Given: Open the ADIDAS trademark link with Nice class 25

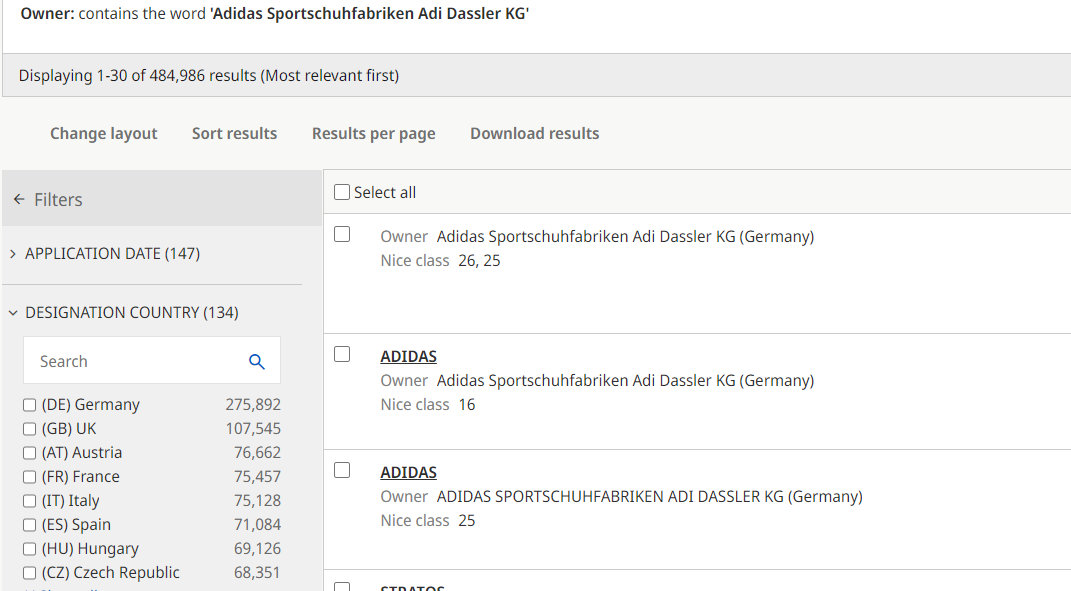Looking at the screenshot, I should pyautogui.click(x=408, y=473).
